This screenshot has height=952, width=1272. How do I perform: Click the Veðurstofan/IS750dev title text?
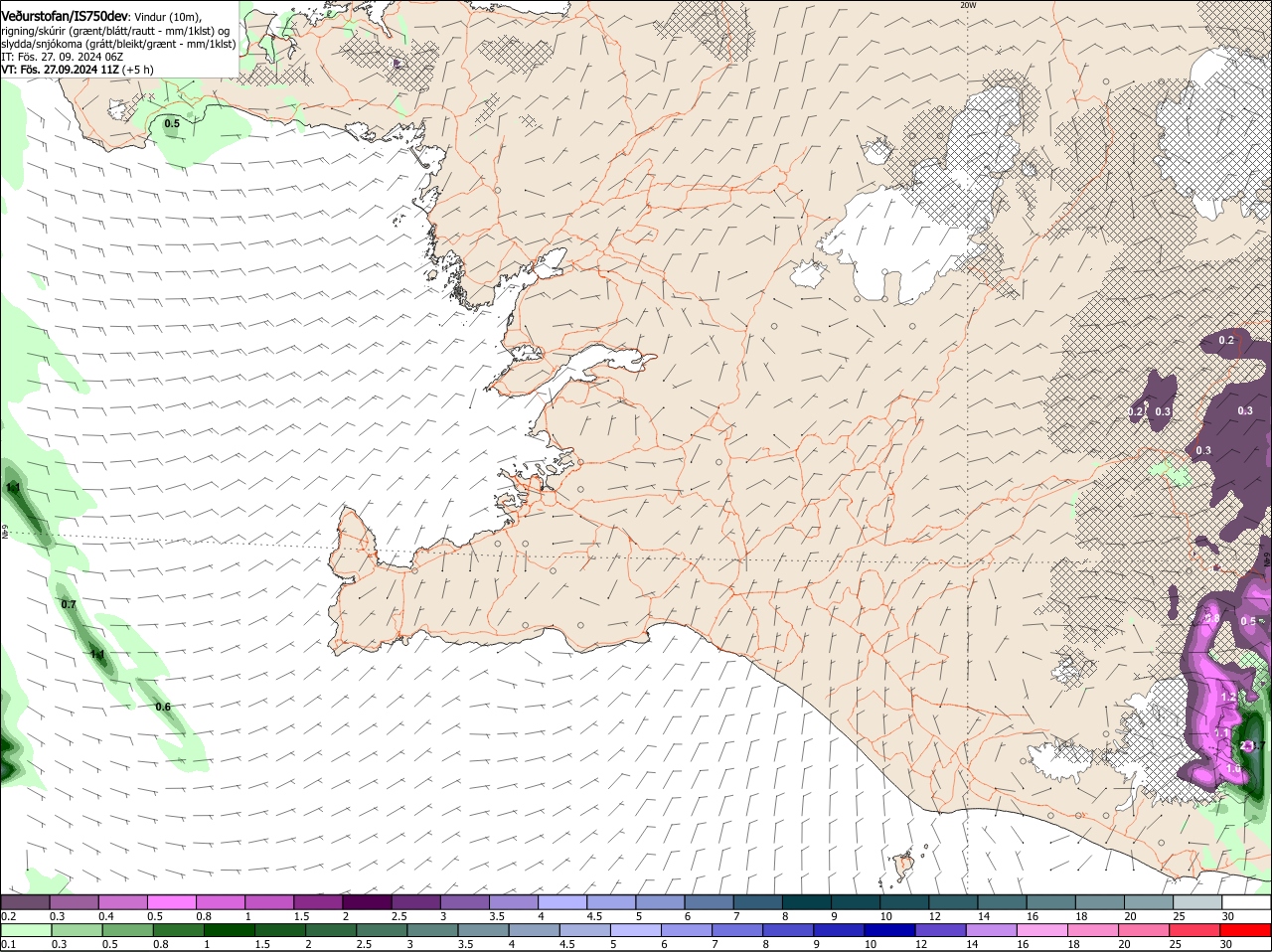click(x=65, y=16)
